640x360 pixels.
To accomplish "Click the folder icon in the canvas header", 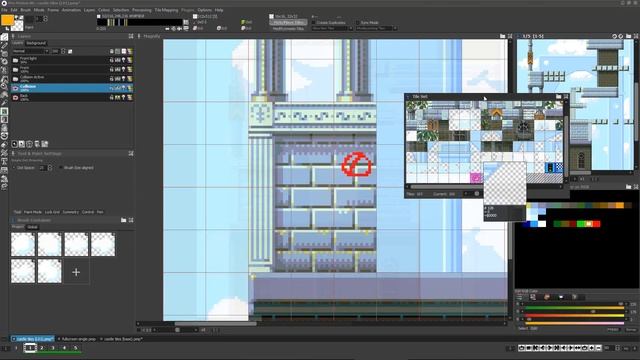I will coord(502,36).
